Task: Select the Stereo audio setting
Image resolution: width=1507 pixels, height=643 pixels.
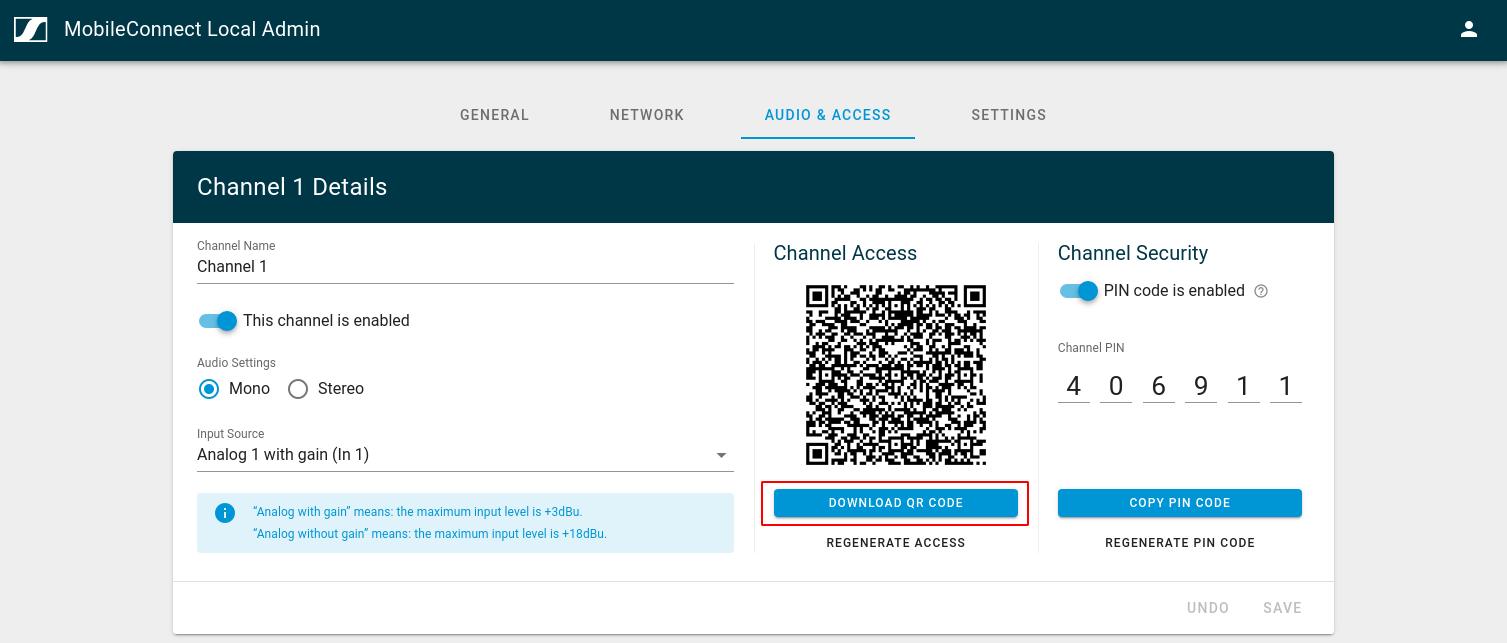Action: click(x=298, y=389)
